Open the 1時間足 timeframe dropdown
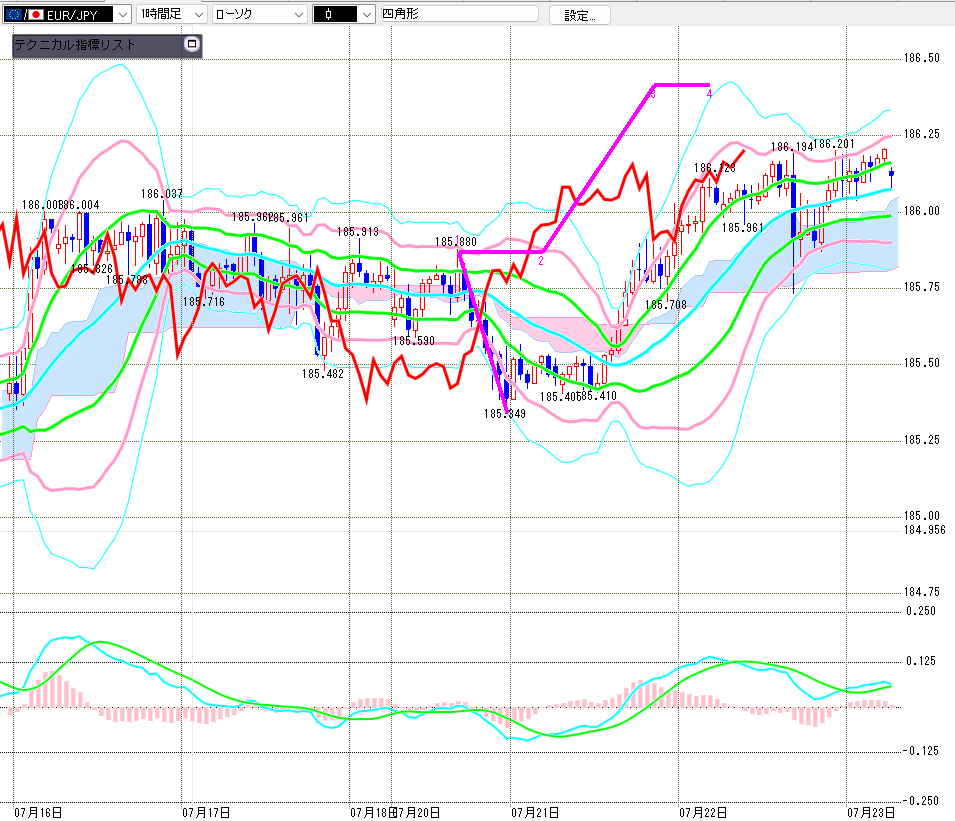This screenshot has width=955, height=821. (199, 15)
